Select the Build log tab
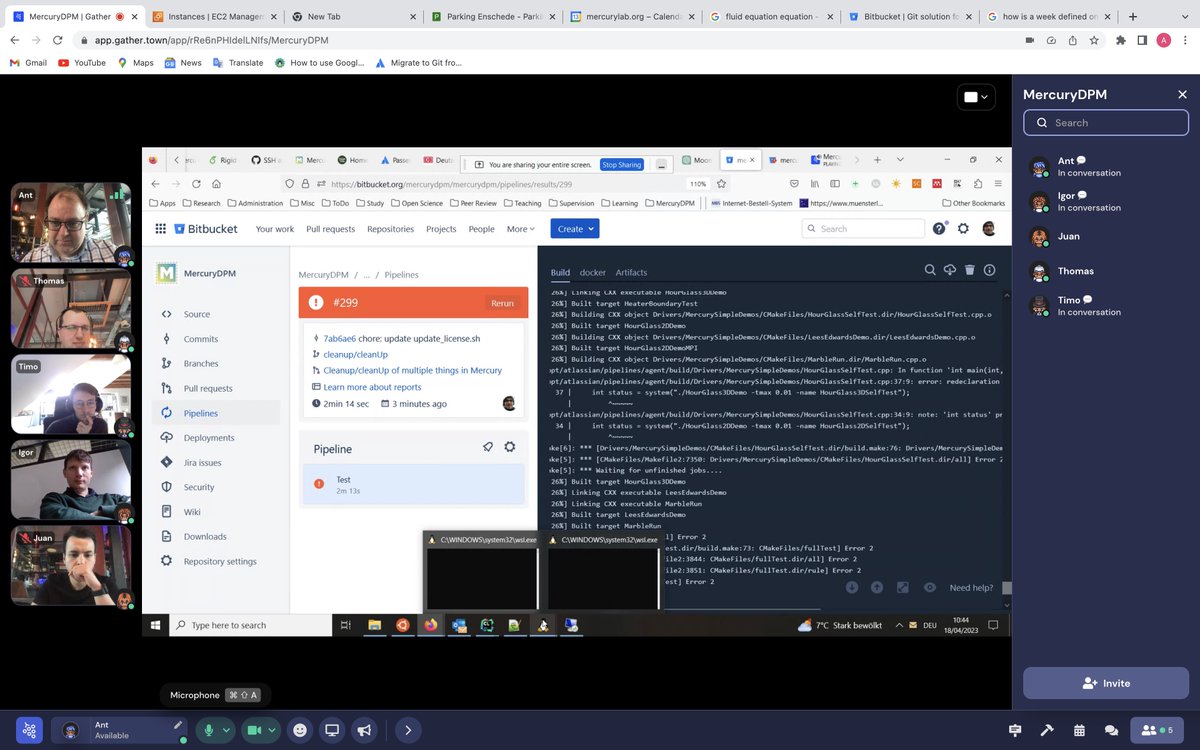This screenshot has width=1200, height=750. pos(560,272)
